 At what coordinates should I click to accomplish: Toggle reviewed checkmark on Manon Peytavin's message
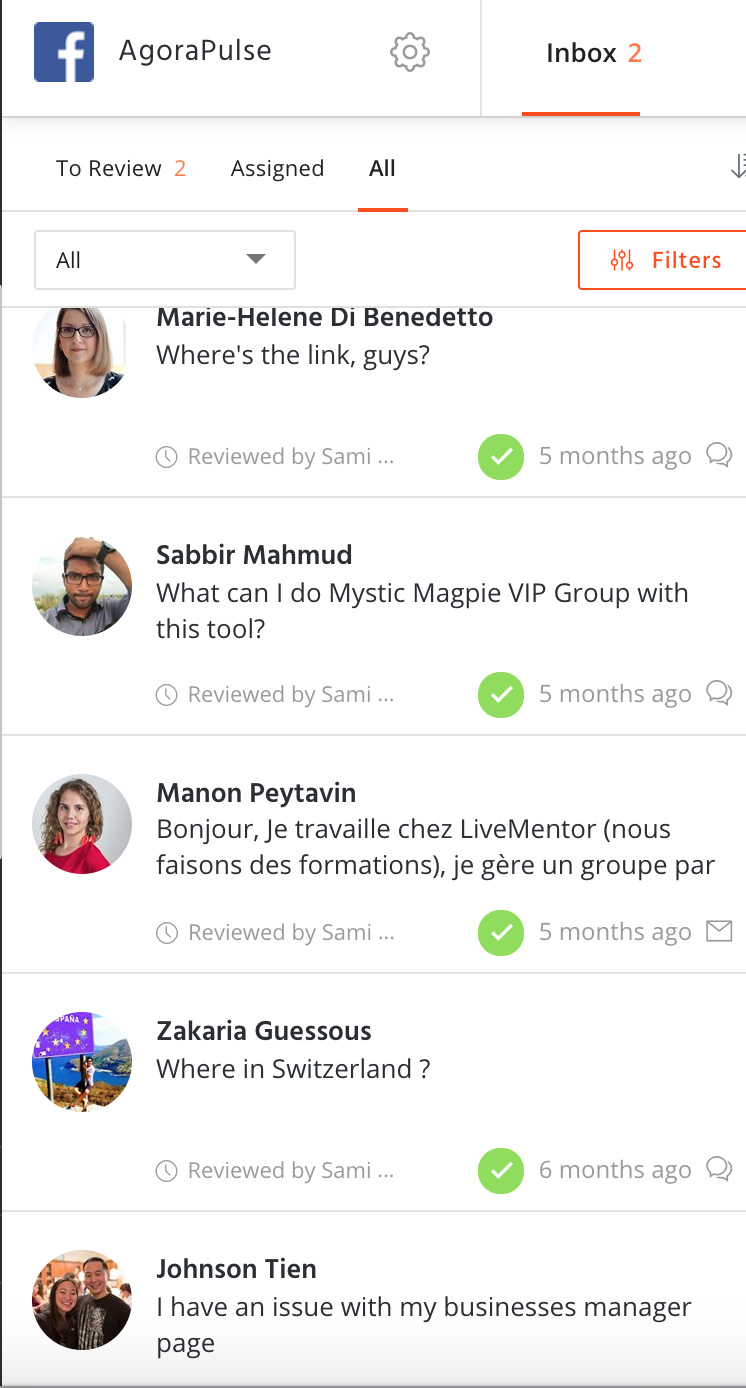tap(501, 933)
